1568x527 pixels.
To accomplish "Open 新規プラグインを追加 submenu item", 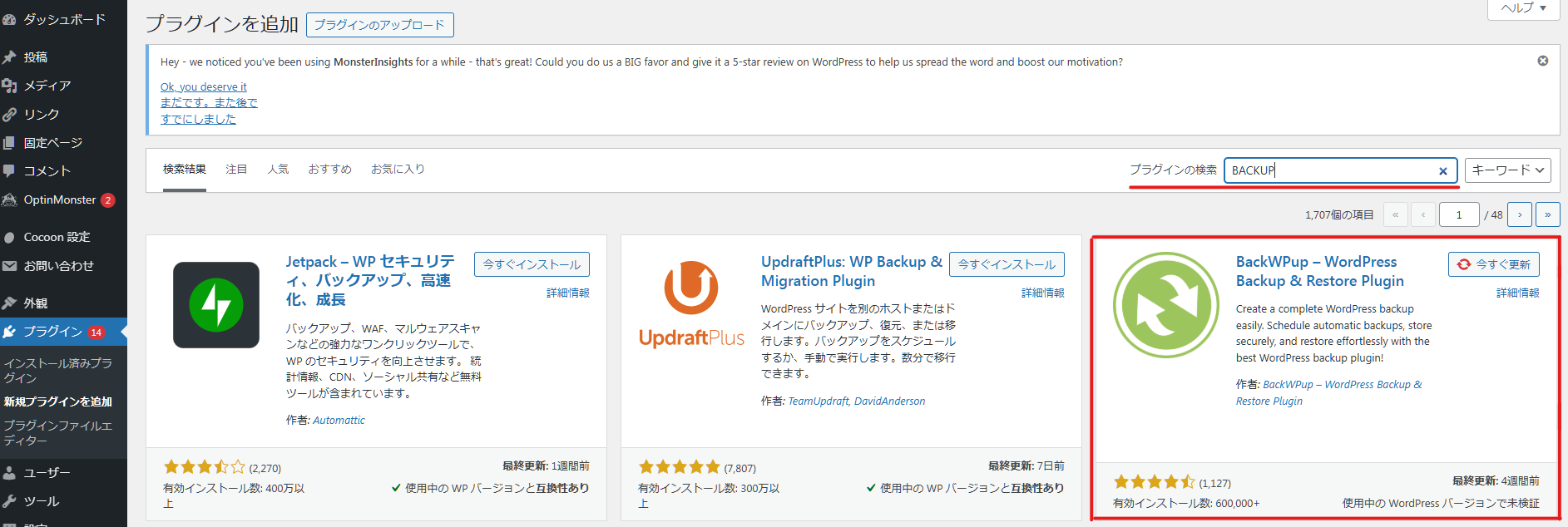I will pos(58,401).
